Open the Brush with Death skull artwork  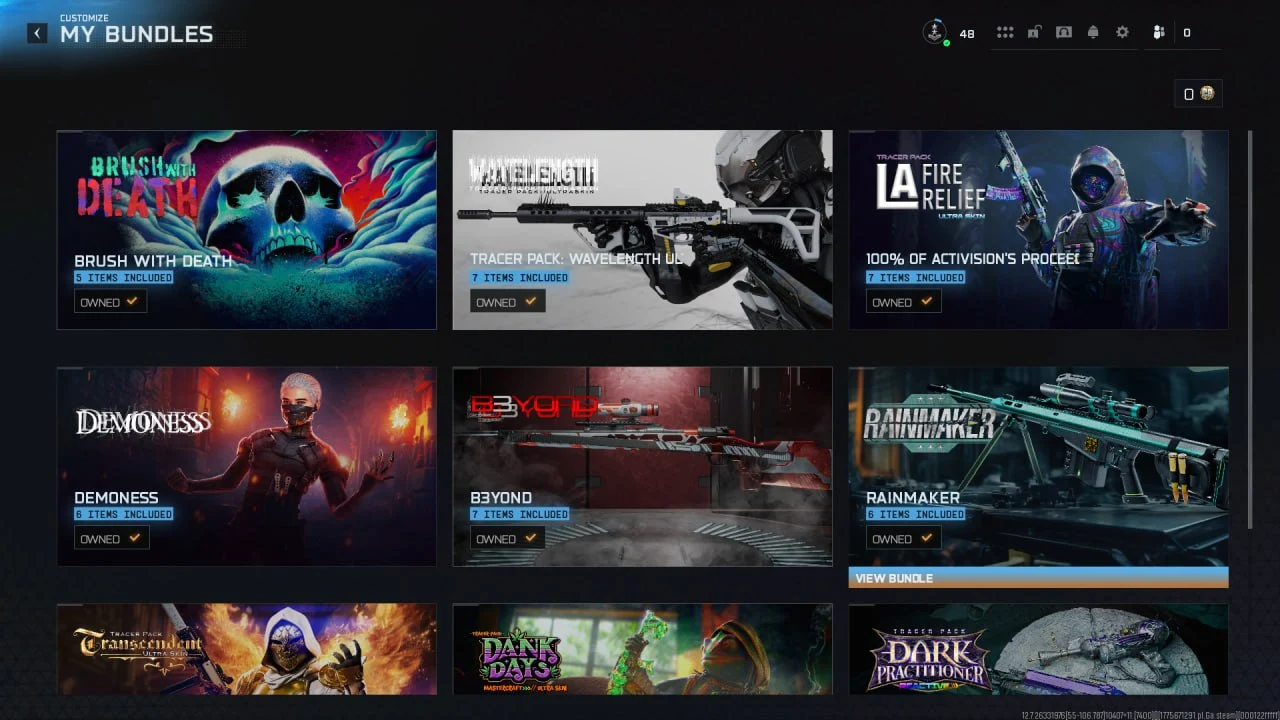(246, 229)
